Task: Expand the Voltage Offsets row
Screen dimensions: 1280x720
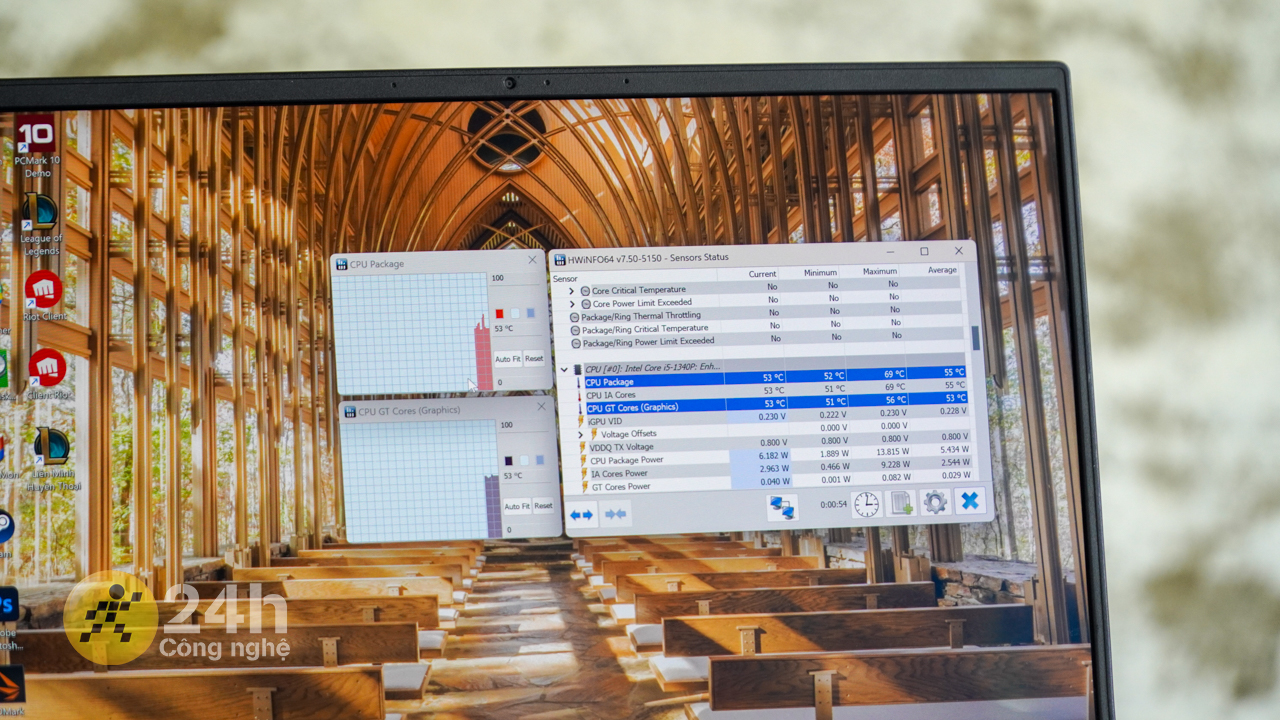Action: [x=581, y=435]
